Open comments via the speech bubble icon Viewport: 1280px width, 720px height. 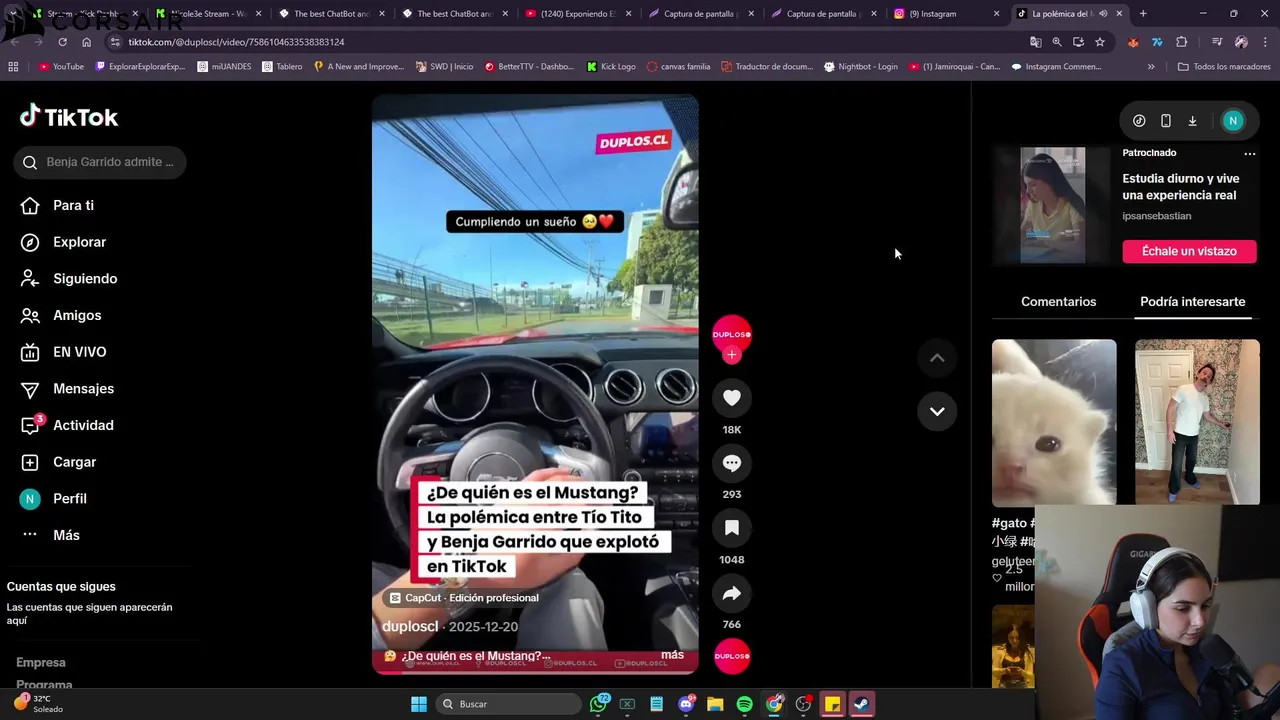732,463
